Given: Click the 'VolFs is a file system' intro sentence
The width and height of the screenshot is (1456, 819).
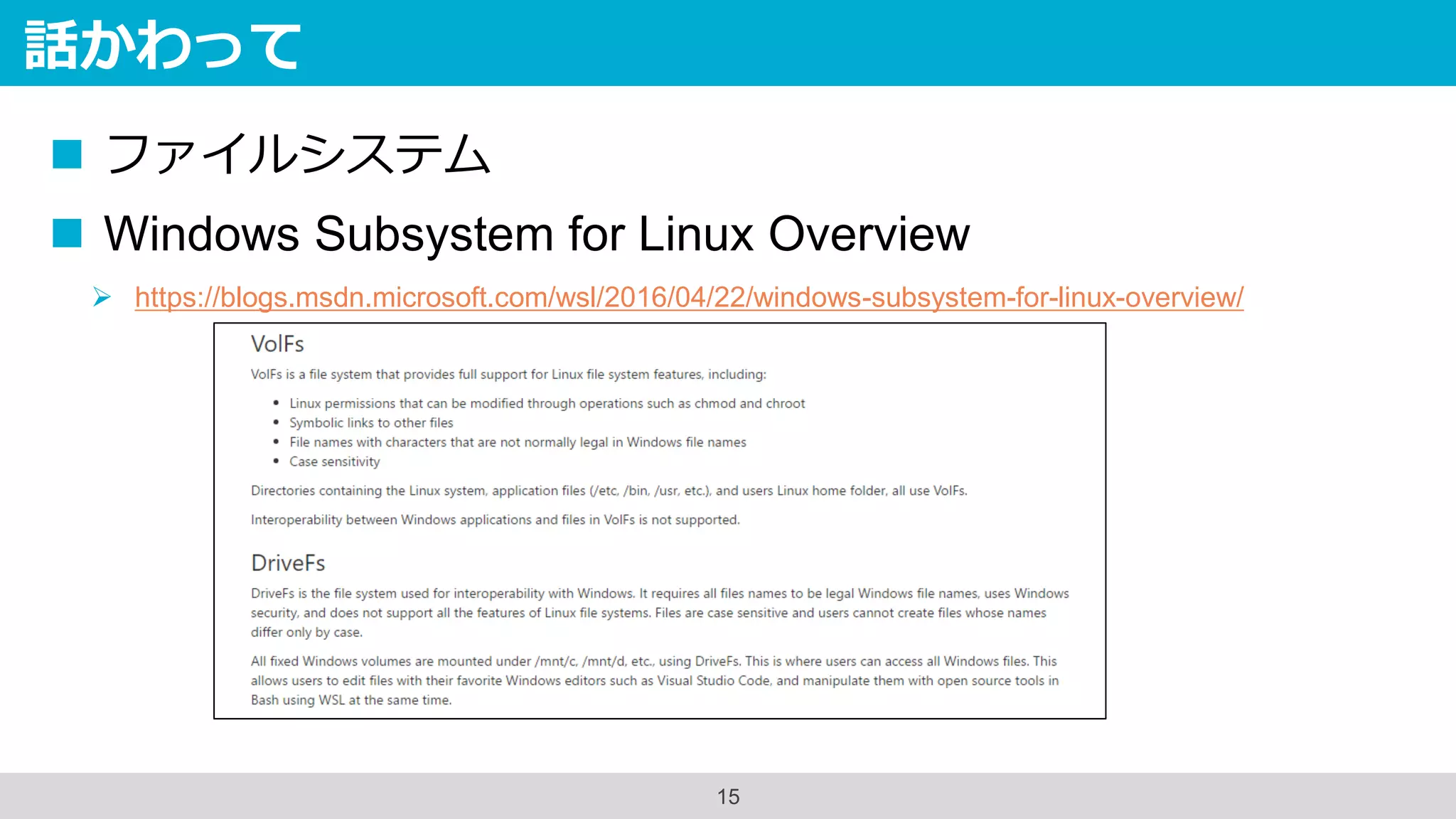Looking at the screenshot, I should click(x=508, y=374).
